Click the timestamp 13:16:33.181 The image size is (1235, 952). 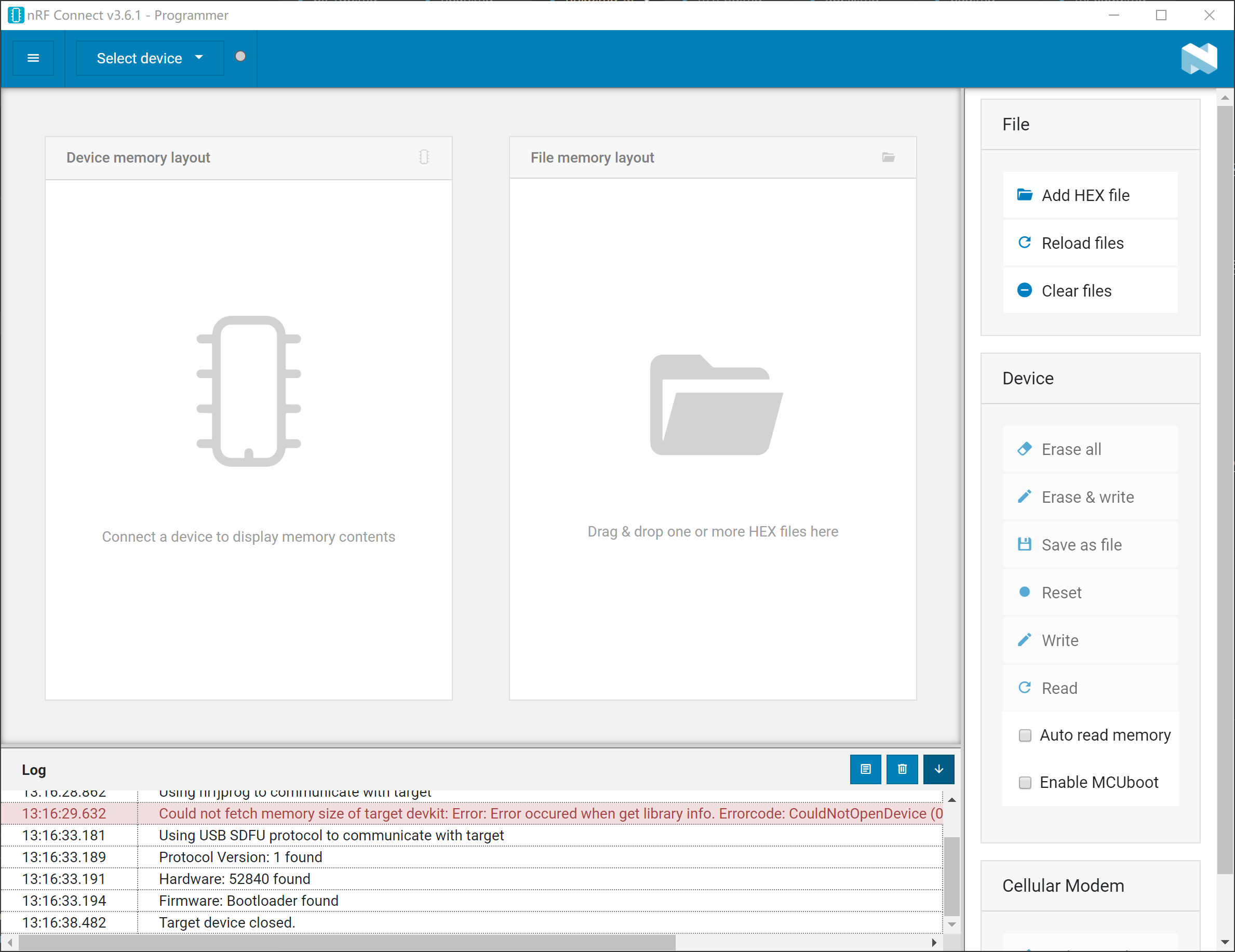(64, 836)
